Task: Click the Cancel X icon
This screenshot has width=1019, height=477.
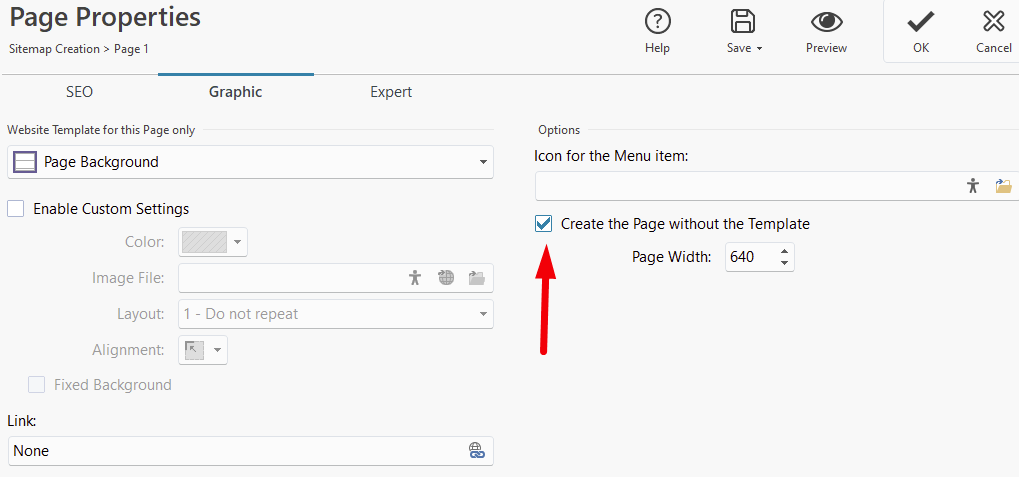Action: (x=994, y=22)
